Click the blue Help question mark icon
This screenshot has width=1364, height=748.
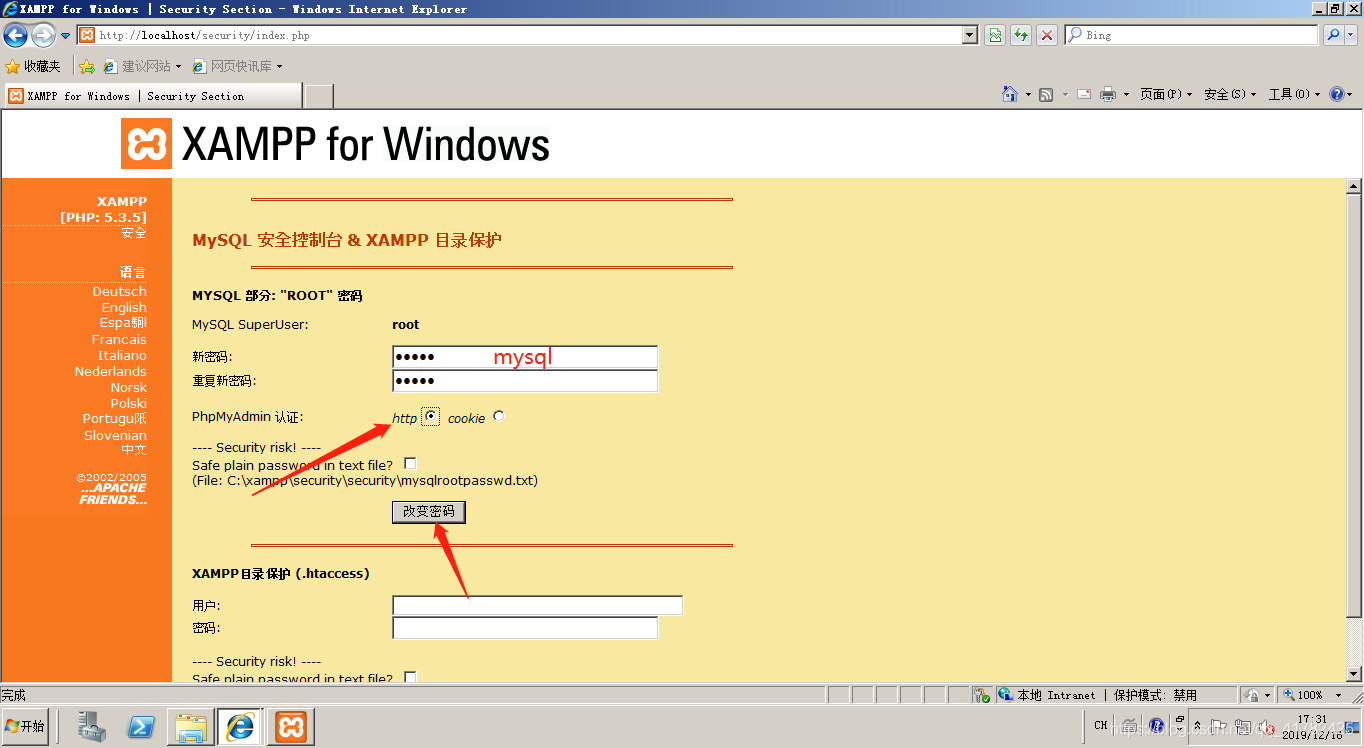pos(1336,94)
